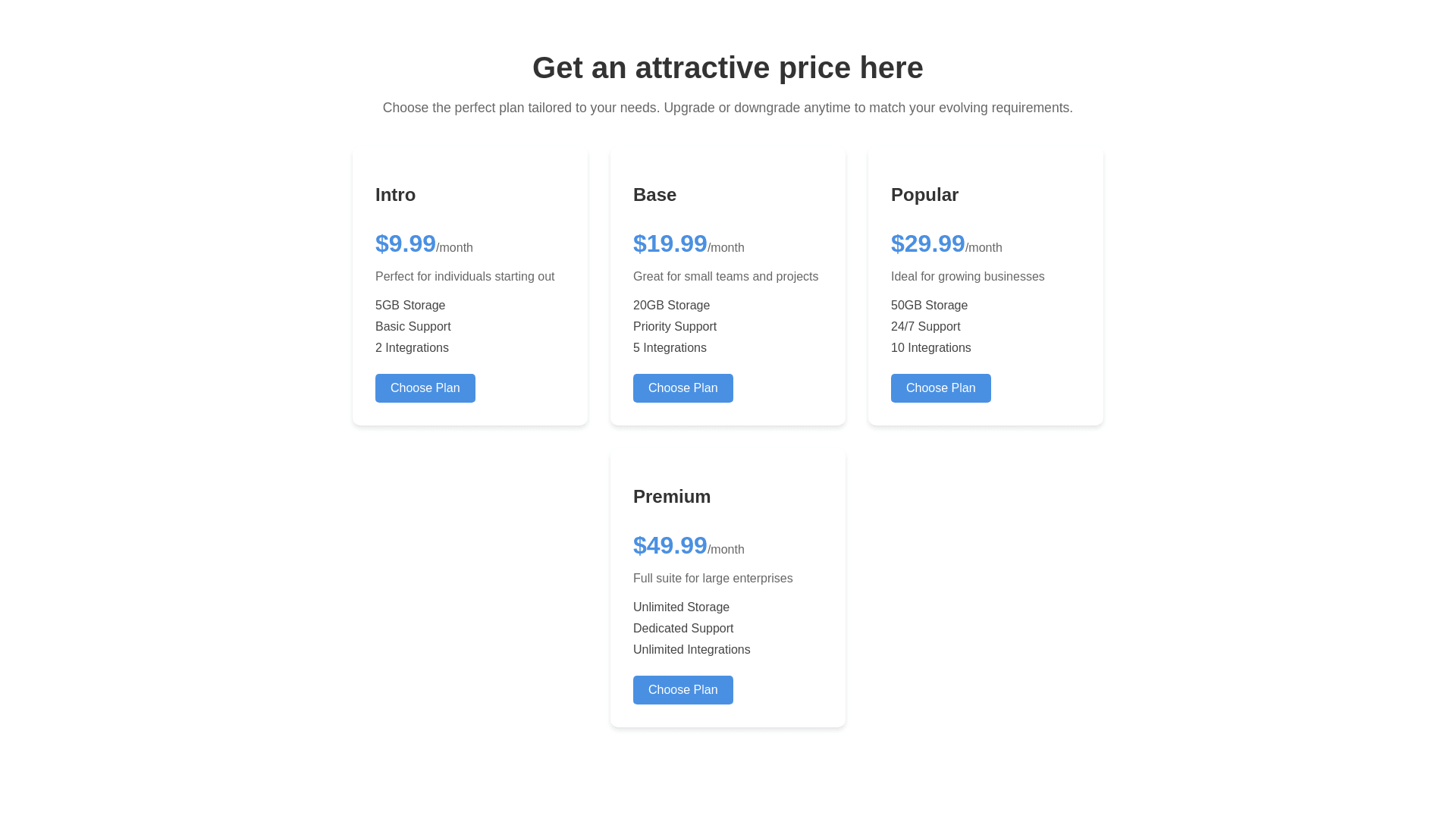Click 'Ideal for growing businesses' description

point(967,277)
